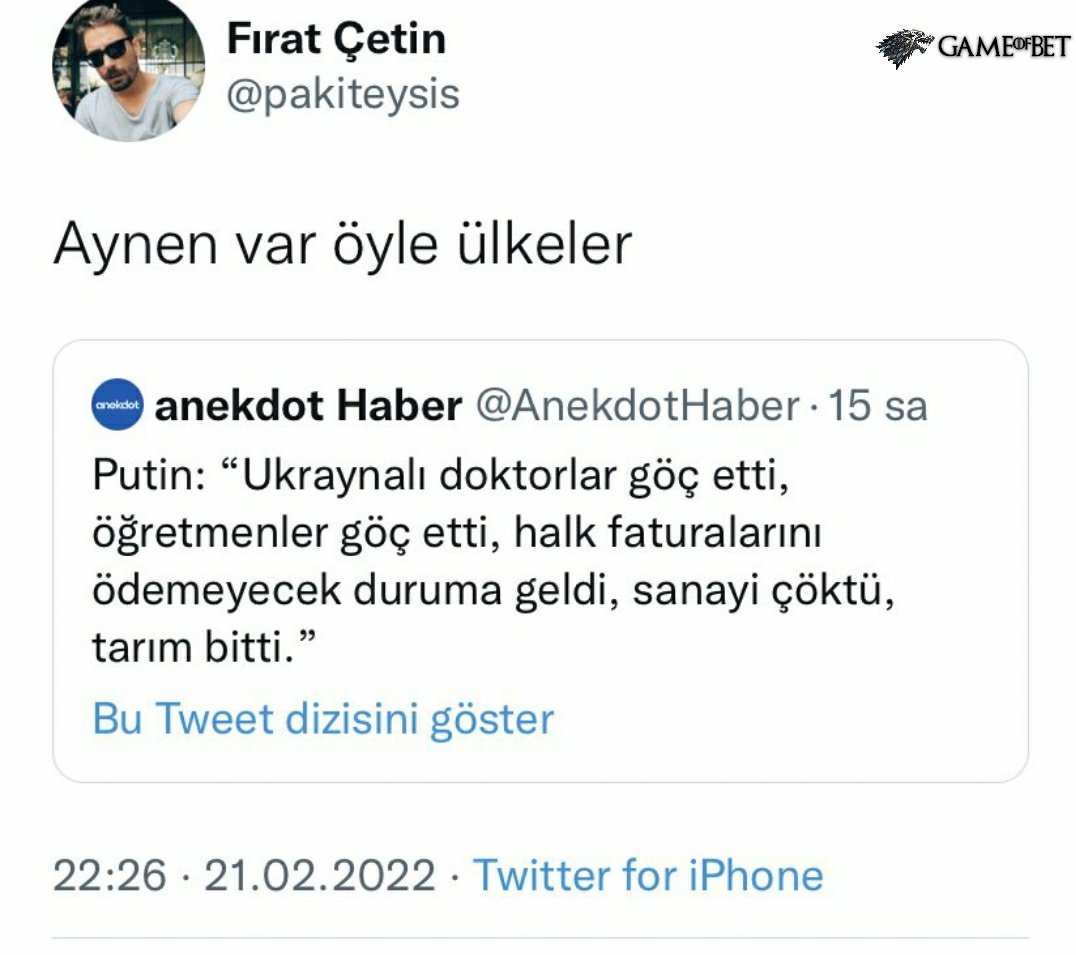Click "Bu Tweet dizisini göster" link

(323, 719)
